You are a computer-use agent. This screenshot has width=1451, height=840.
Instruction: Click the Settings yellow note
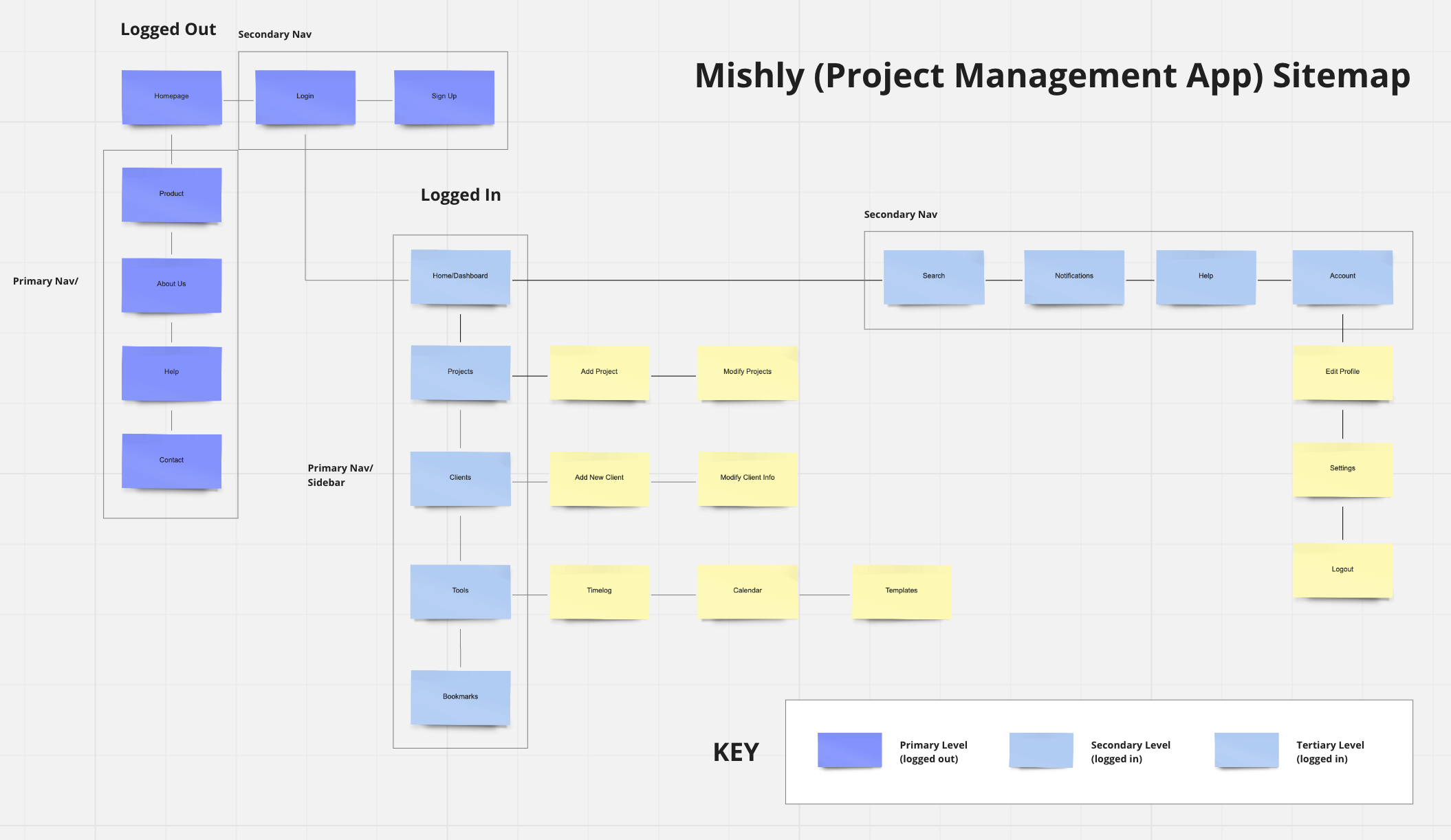[x=1343, y=469]
